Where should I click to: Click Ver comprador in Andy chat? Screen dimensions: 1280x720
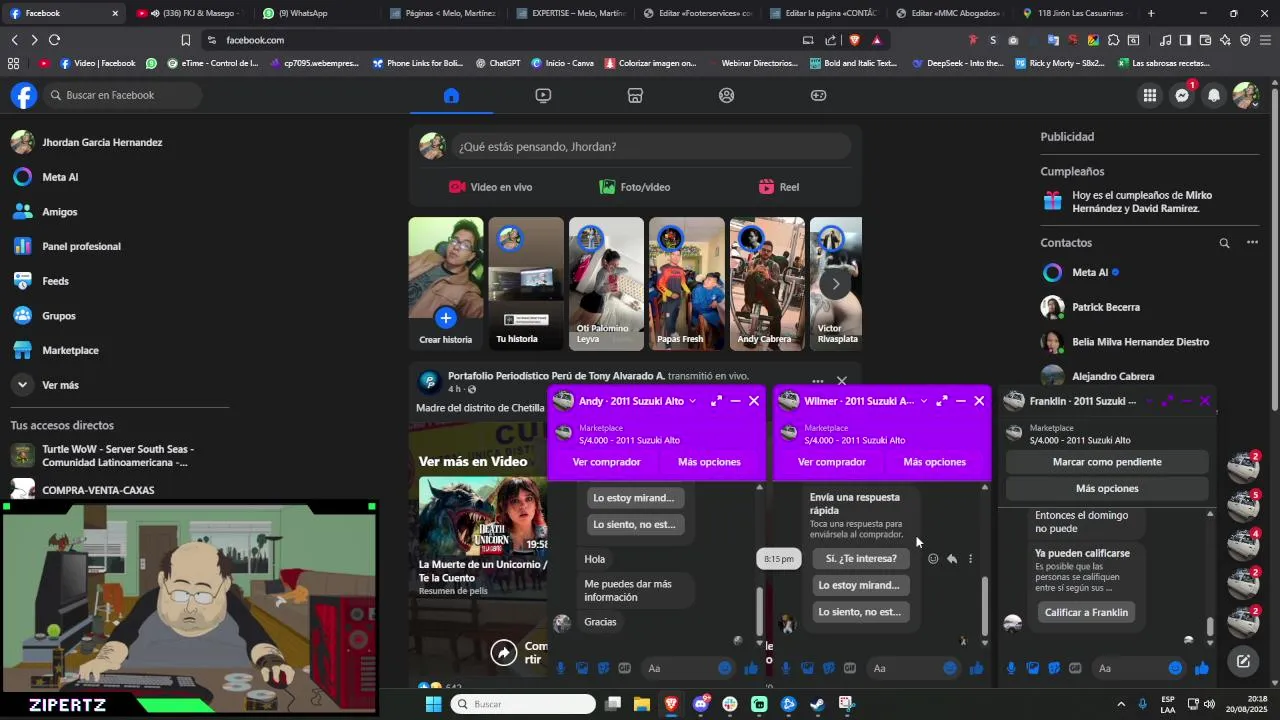[x=607, y=462]
